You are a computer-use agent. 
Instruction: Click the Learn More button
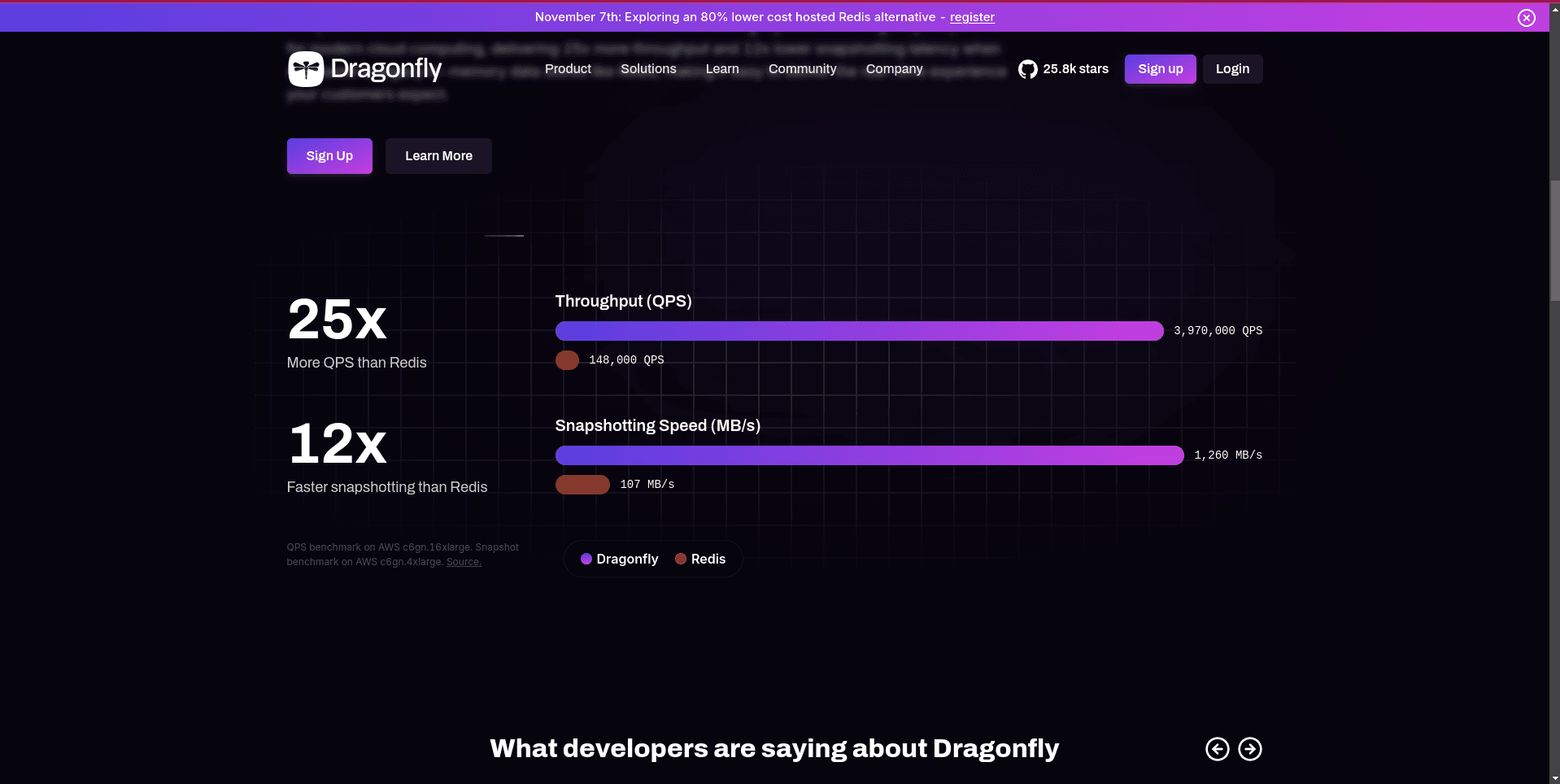click(438, 156)
